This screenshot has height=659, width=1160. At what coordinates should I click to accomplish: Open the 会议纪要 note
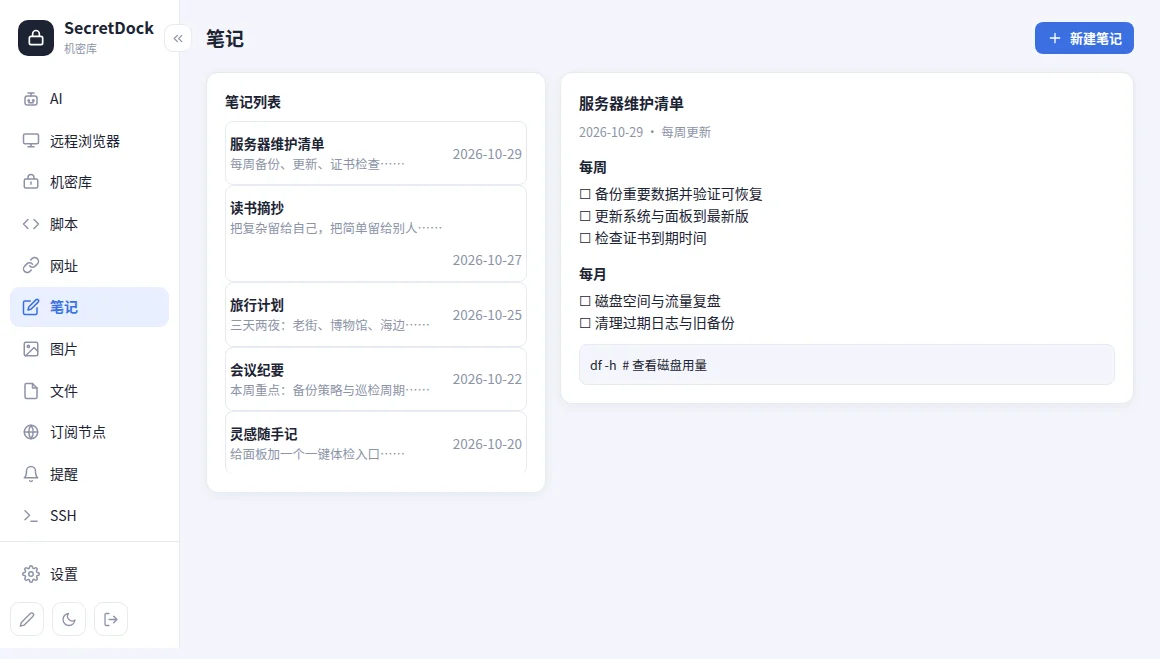click(376, 379)
